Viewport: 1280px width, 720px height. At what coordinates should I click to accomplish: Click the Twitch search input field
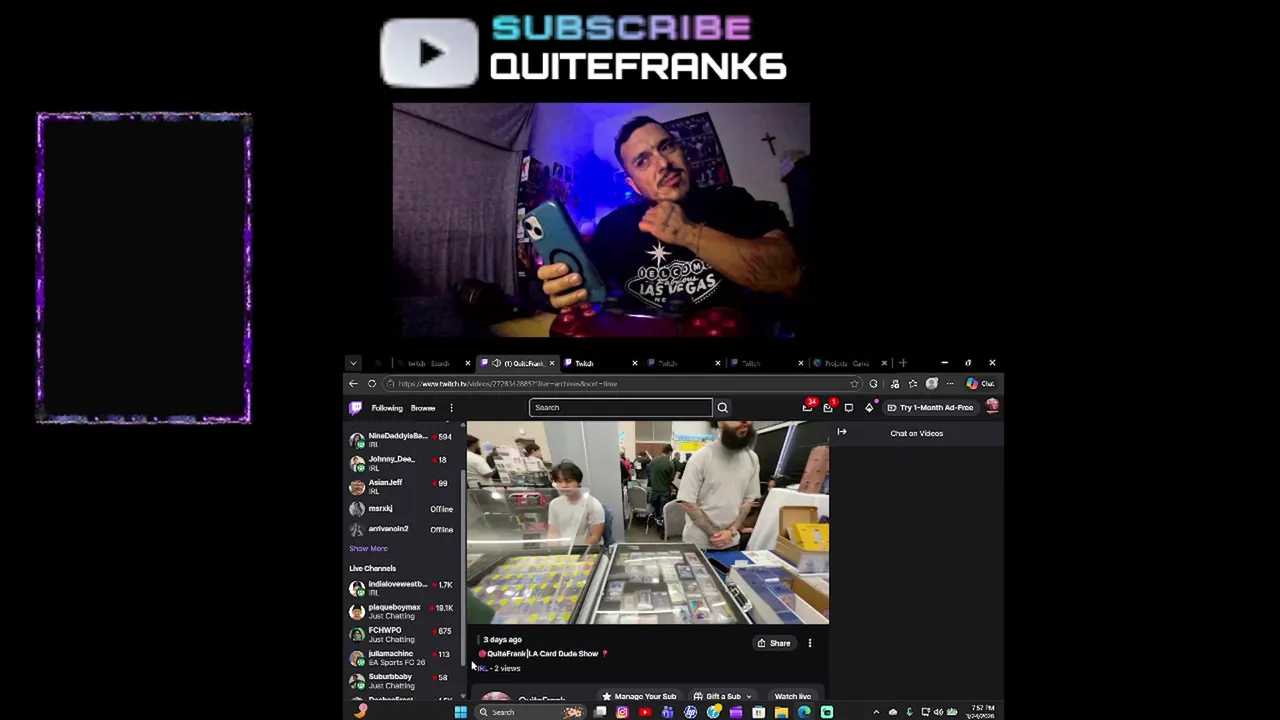click(x=620, y=407)
